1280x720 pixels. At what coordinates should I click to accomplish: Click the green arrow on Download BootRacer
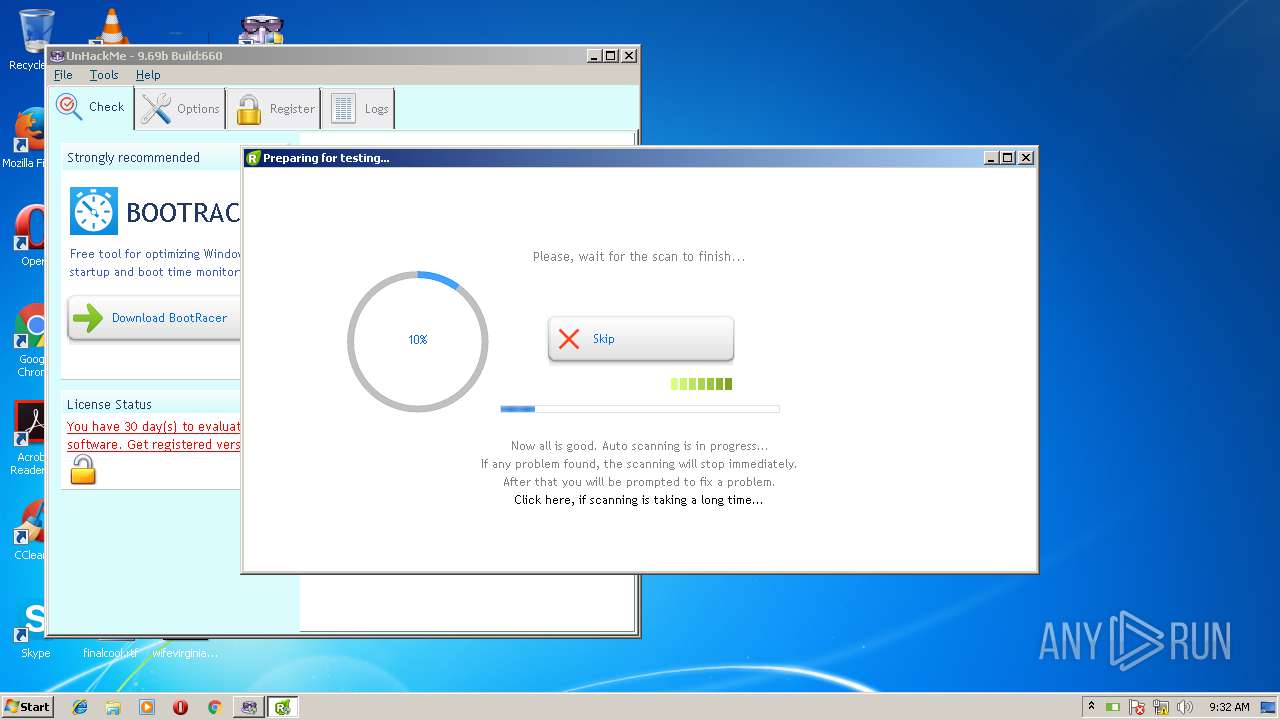(88, 318)
